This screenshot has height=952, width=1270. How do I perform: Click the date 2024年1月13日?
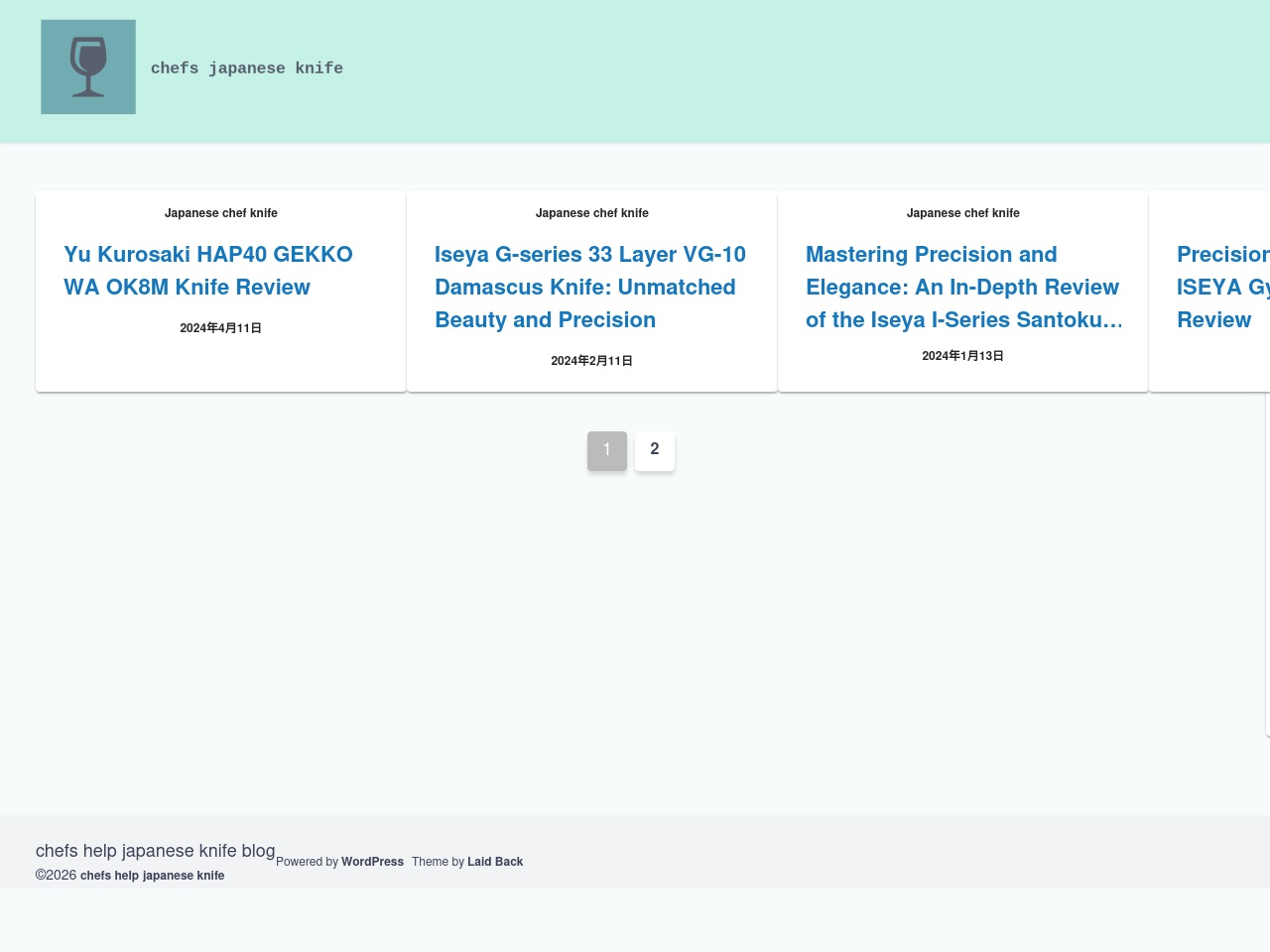click(962, 356)
